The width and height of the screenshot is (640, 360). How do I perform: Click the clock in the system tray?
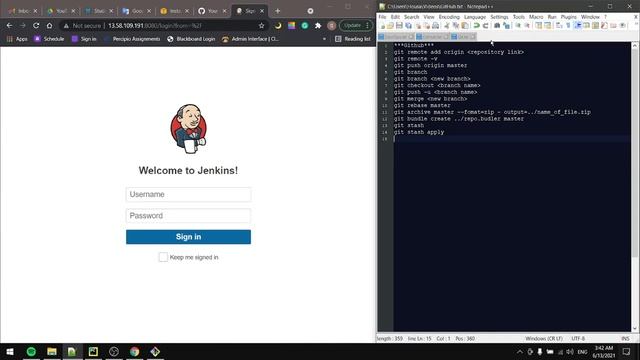(x=604, y=351)
